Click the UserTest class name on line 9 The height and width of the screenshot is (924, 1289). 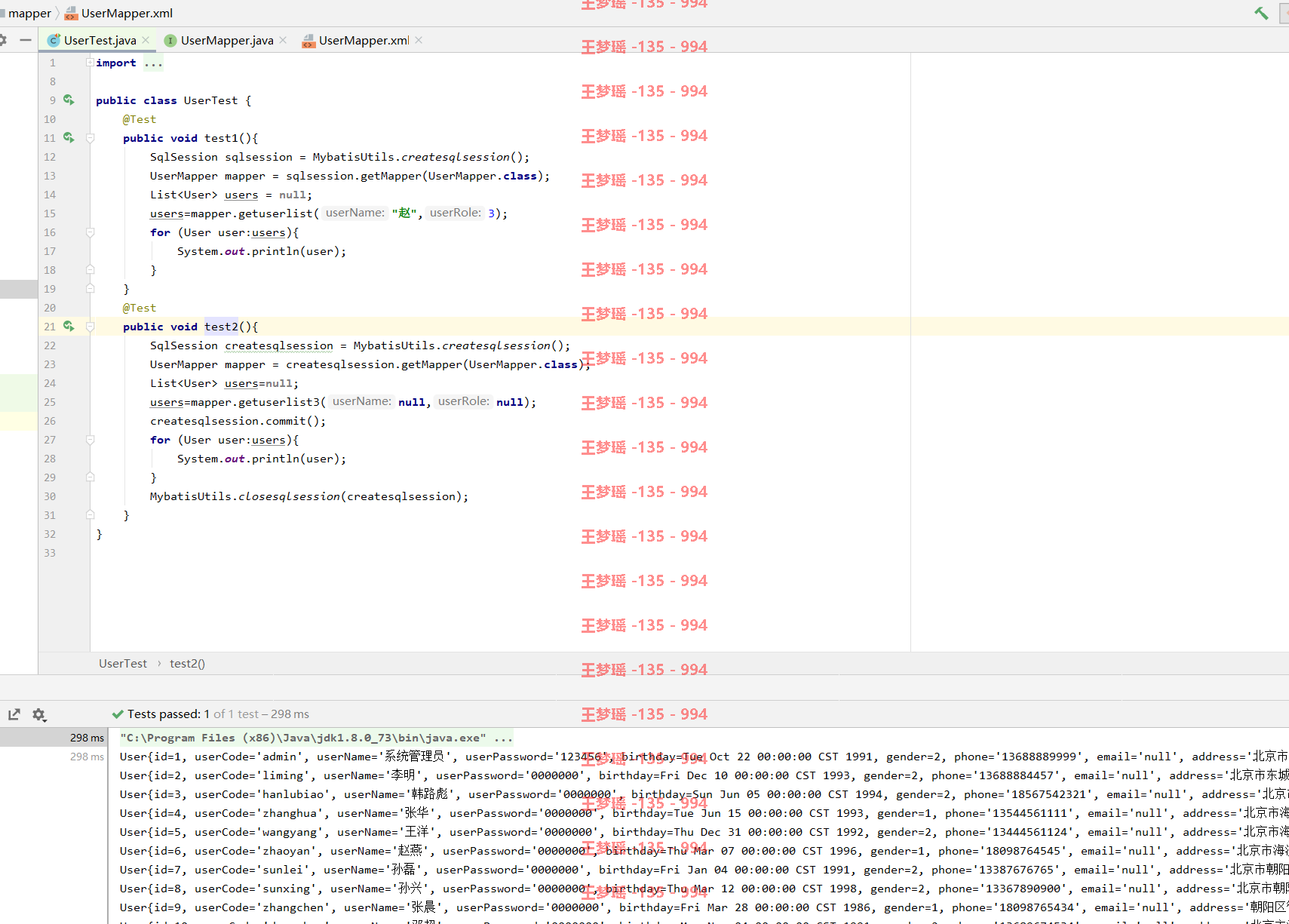(210, 100)
